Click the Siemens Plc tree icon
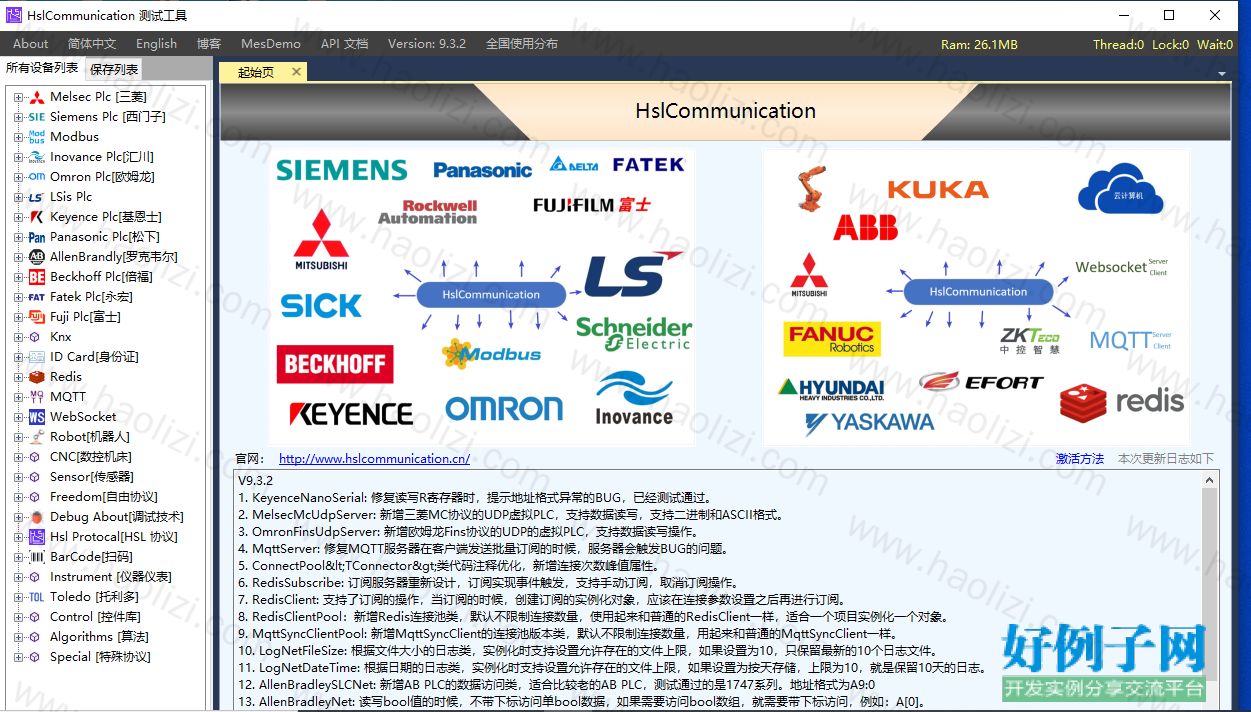Screen dimensions: 1251x712 coord(36,117)
